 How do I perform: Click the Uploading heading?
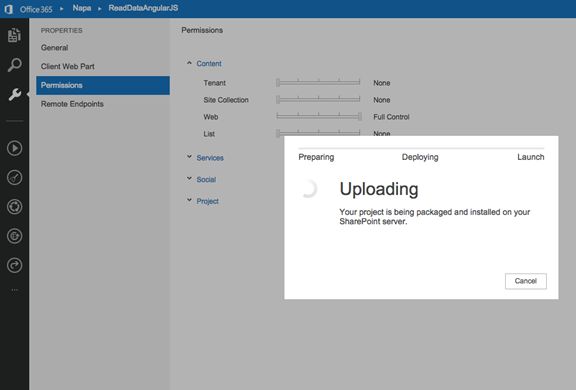(x=379, y=189)
